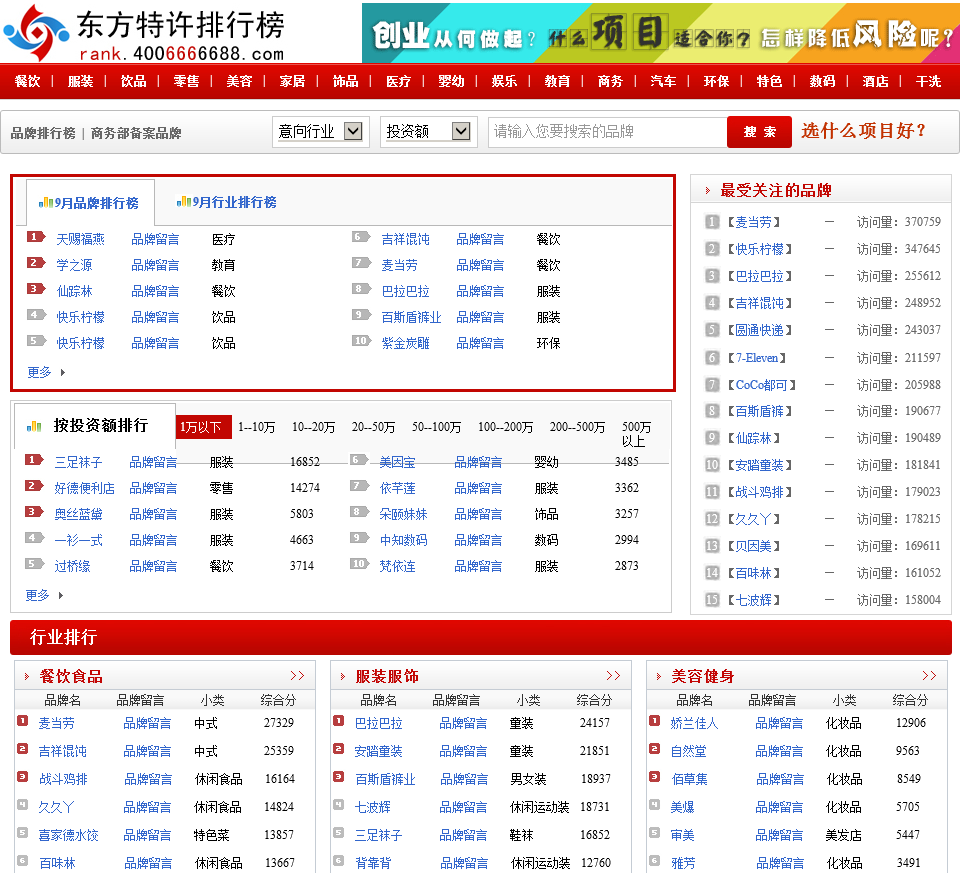The width and height of the screenshot is (960, 873).
Task: Click the double-arrow icon beside 餐饮食品
Action: click(297, 676)
